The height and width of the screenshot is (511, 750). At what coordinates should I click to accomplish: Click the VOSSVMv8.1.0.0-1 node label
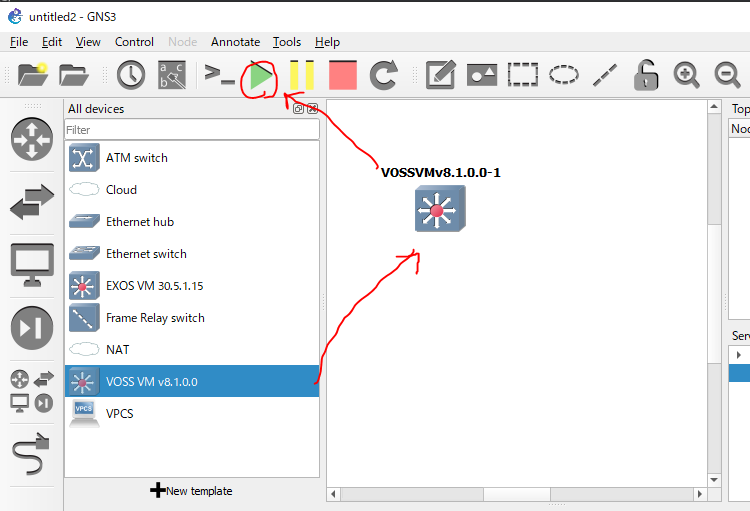(441, 173)
